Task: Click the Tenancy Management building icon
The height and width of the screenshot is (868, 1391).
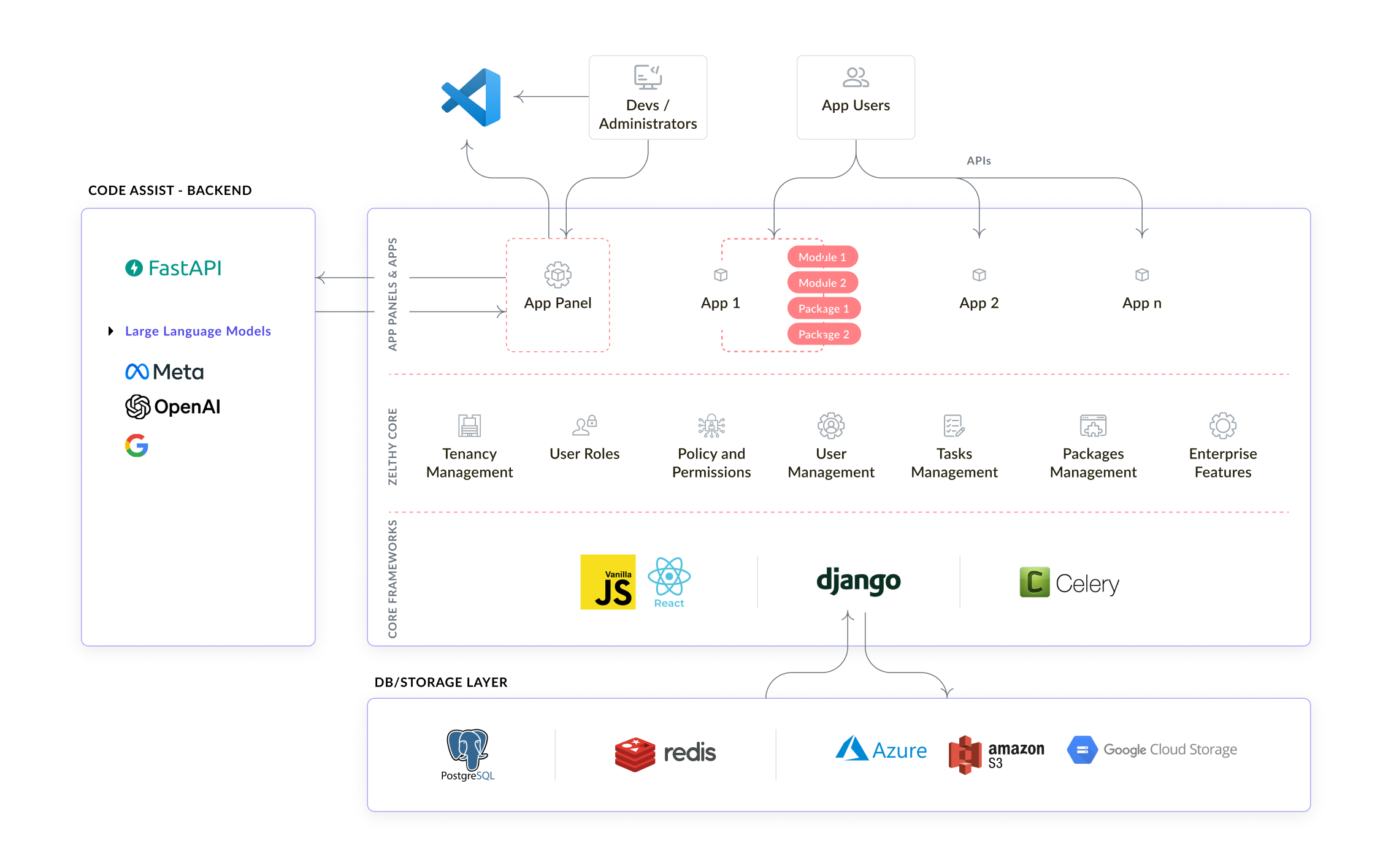Action: (x=470, y=425)
